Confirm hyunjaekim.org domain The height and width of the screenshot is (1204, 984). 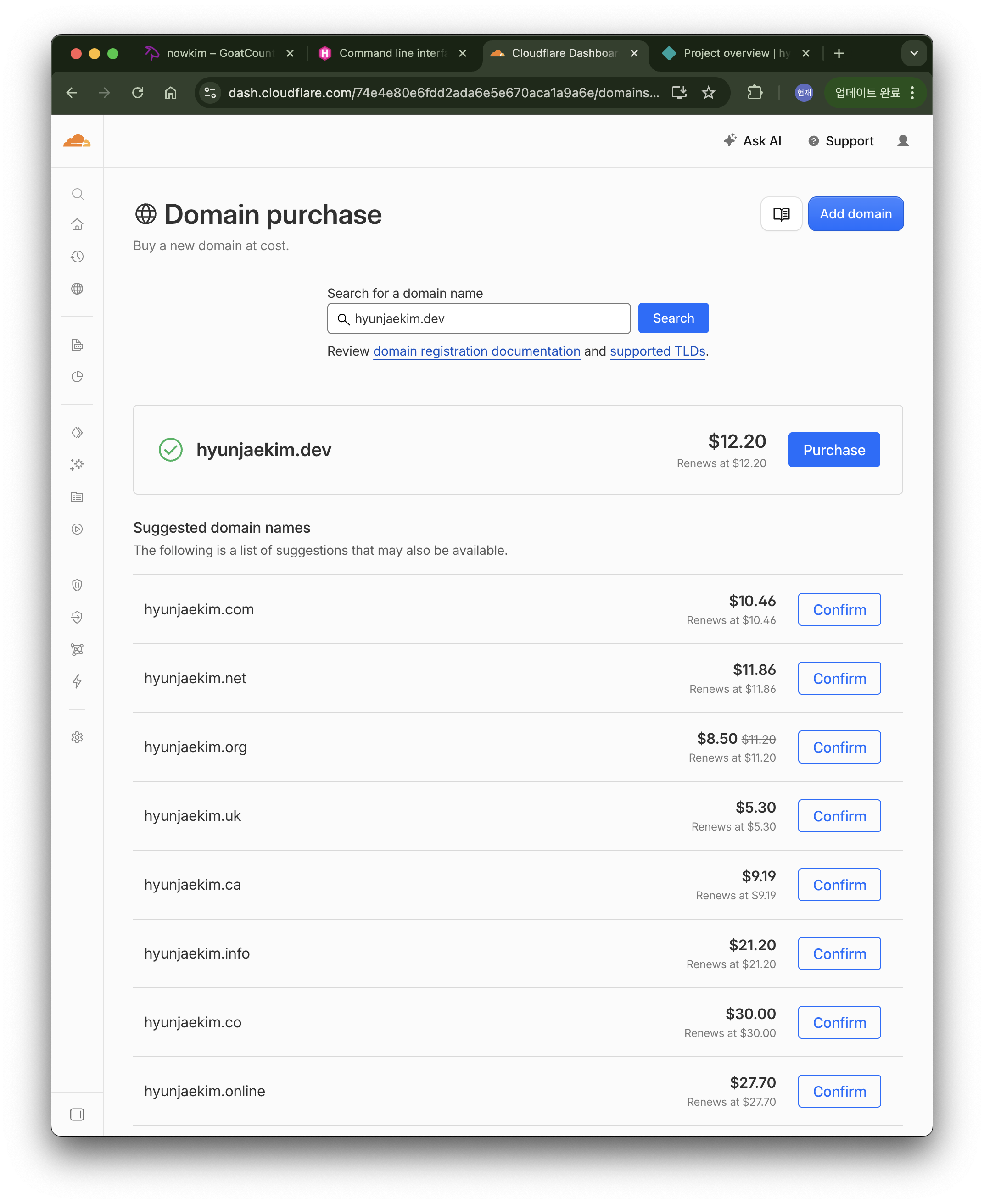click(839, 747)
